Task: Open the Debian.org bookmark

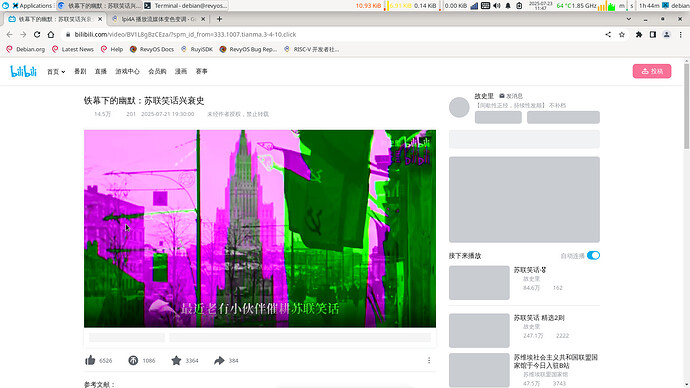Action: click(26, 49)
